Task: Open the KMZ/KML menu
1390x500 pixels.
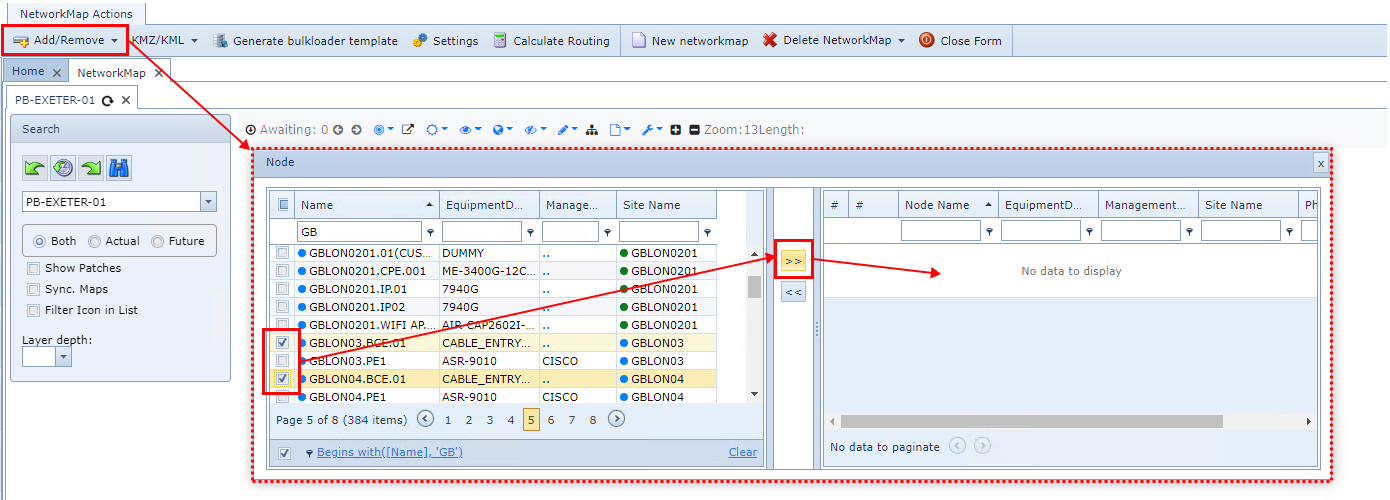Action: [x=164, y=41]
